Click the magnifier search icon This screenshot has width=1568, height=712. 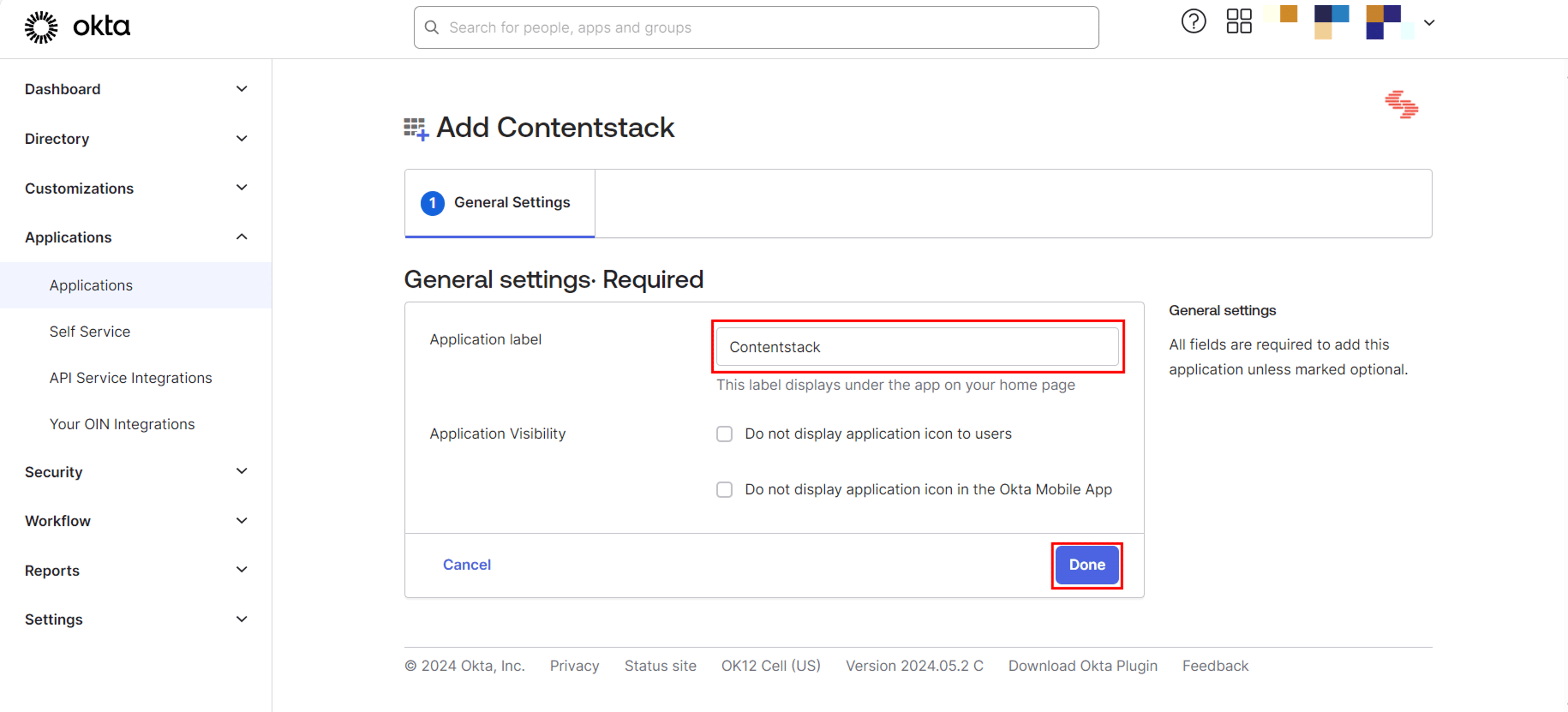432,27
